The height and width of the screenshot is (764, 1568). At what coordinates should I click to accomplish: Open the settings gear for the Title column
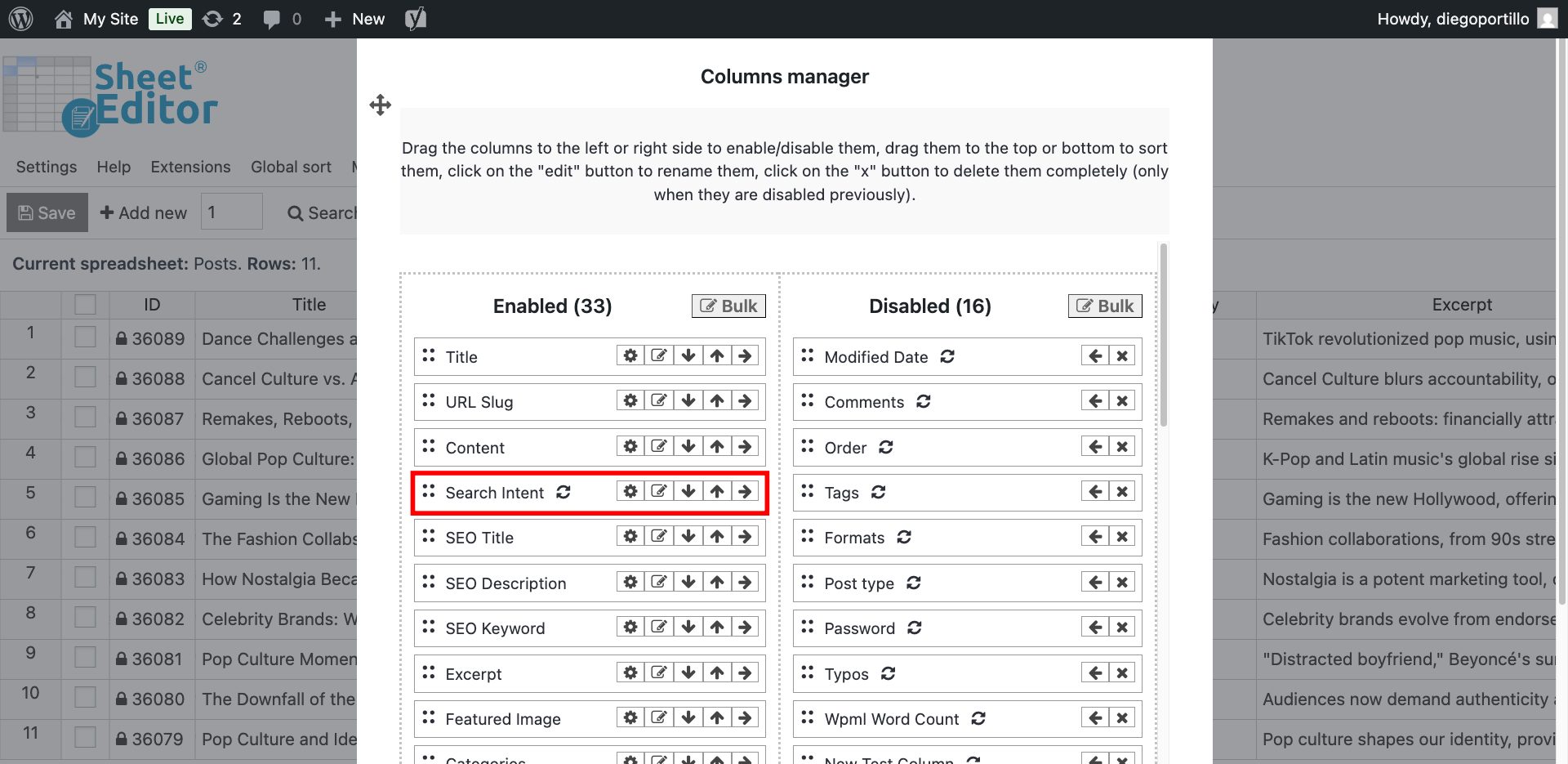click(630, 355)
